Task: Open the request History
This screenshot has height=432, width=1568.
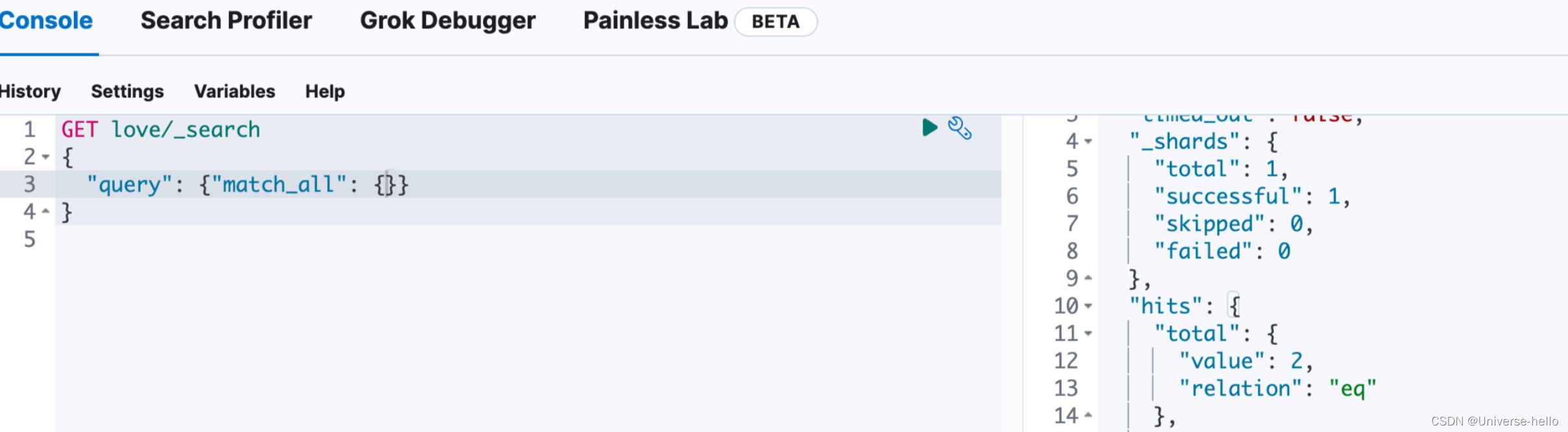Action: [x=30, y=91]
